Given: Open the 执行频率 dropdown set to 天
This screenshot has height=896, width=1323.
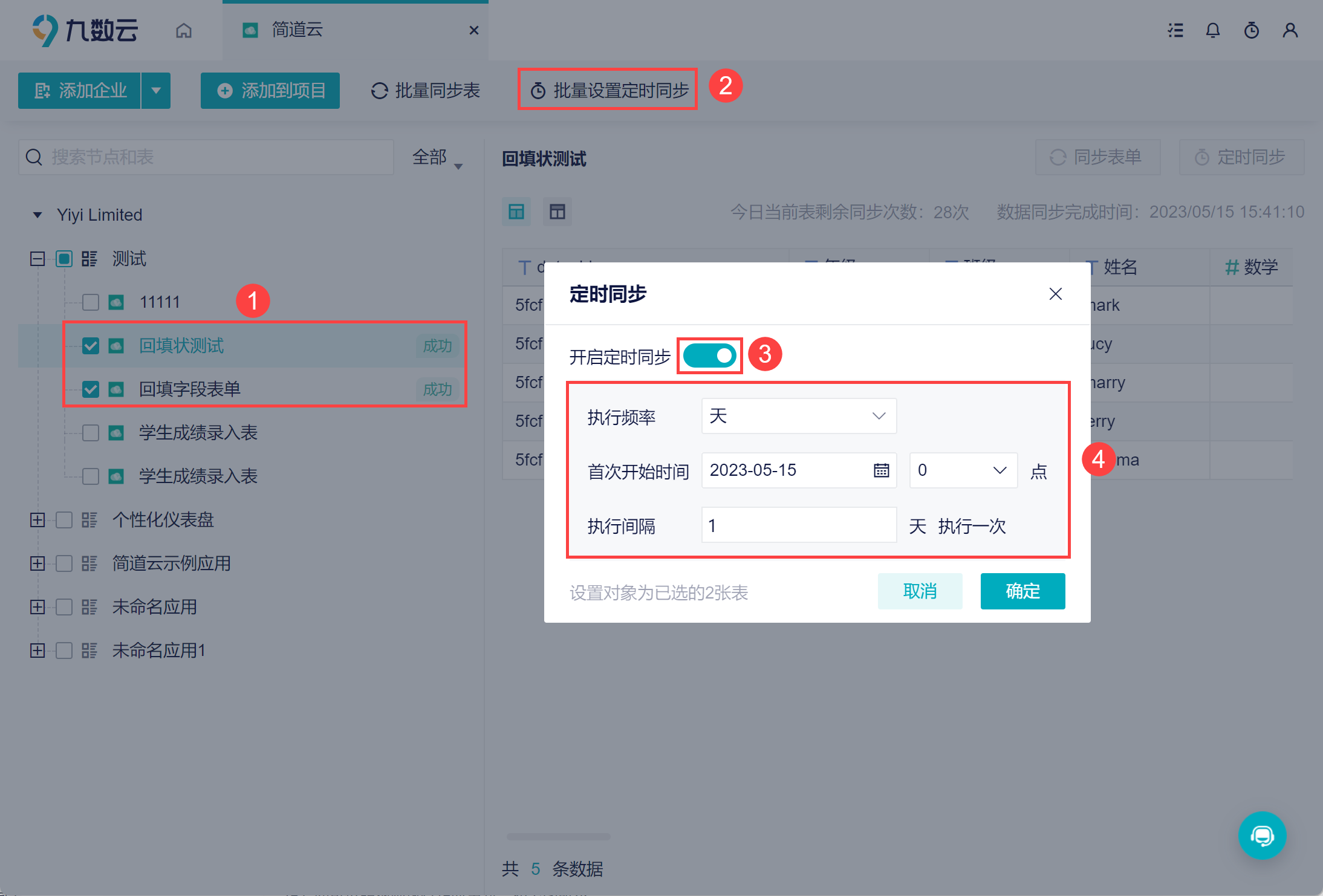Looking at the screenshot, I should 798,416.
